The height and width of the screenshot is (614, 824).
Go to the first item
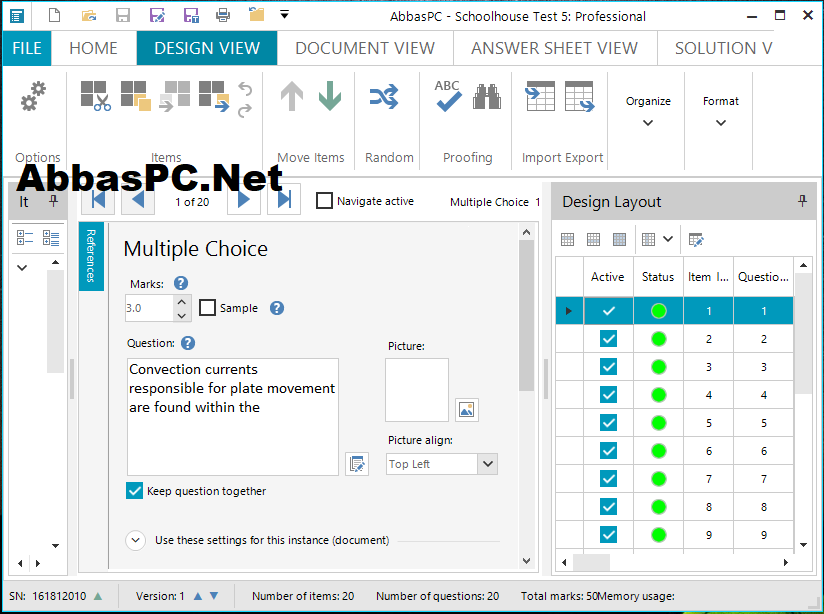click(98, 199)
